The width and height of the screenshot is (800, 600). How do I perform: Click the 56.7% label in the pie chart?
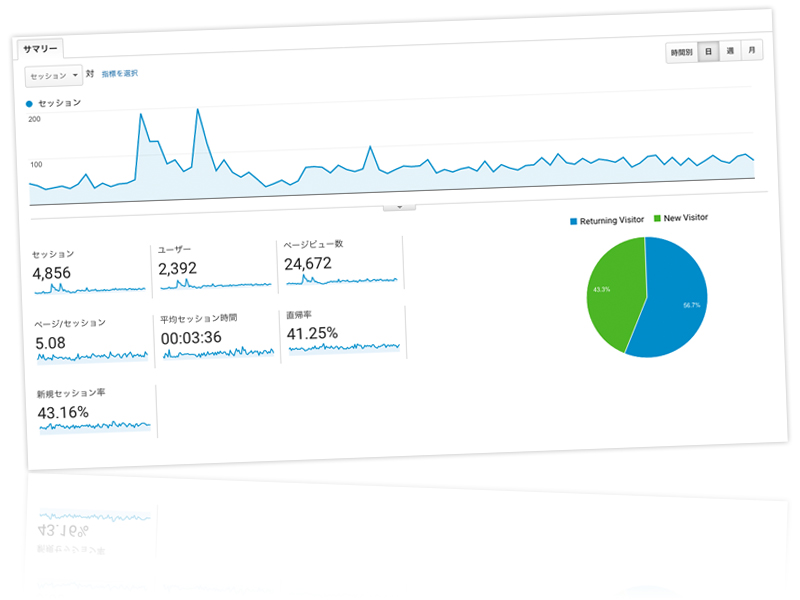point(691,306)
